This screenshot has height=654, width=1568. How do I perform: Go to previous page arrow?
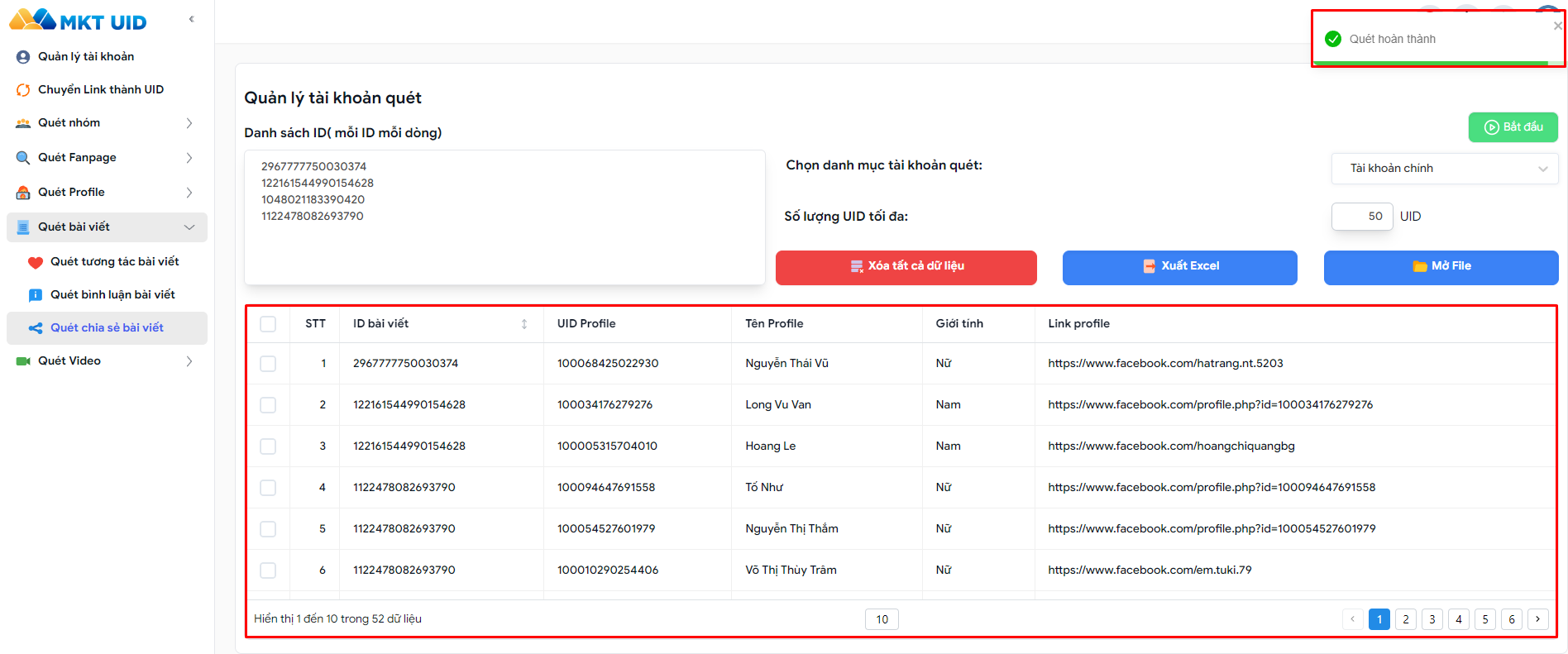(x=1353, y=619)
